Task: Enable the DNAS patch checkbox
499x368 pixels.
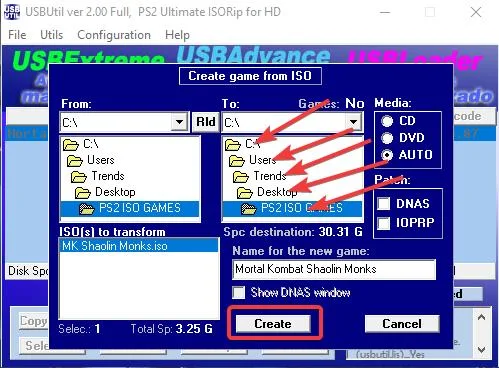Action: (384, 203)
